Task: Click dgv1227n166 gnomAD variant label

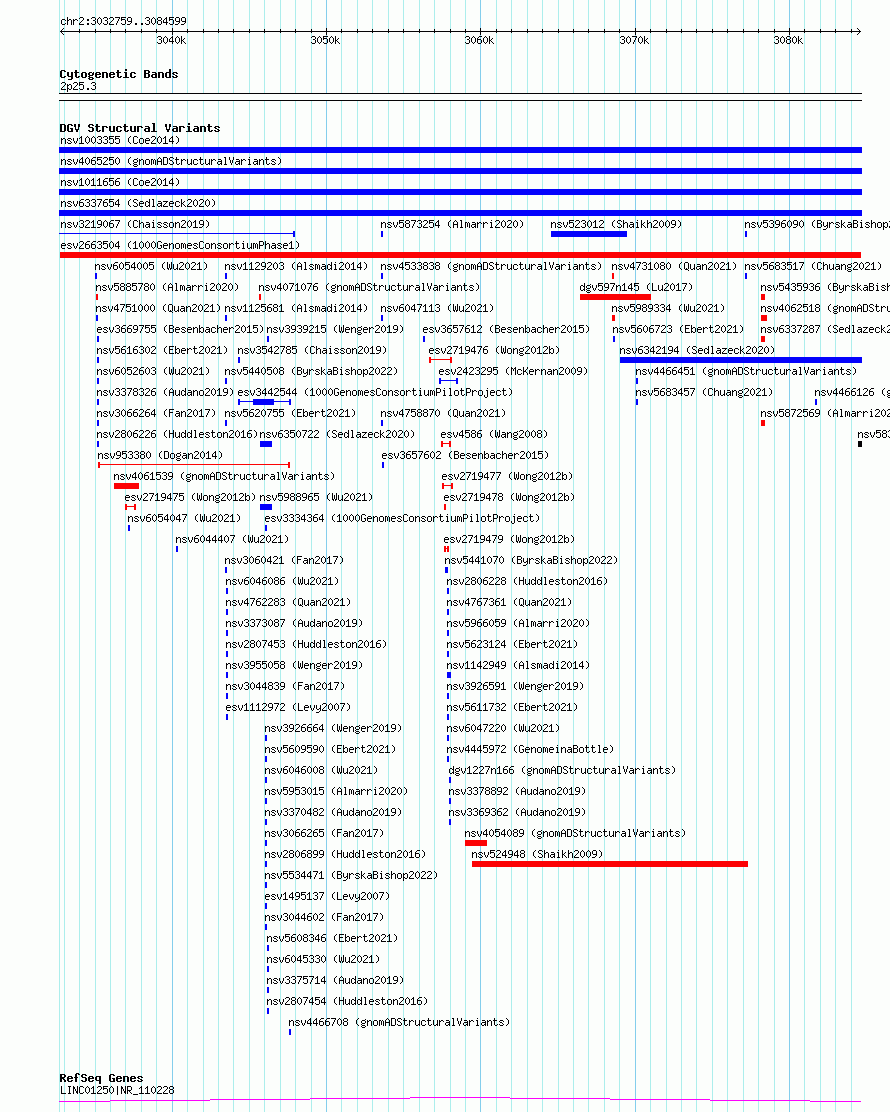Action: pos(562,771)
